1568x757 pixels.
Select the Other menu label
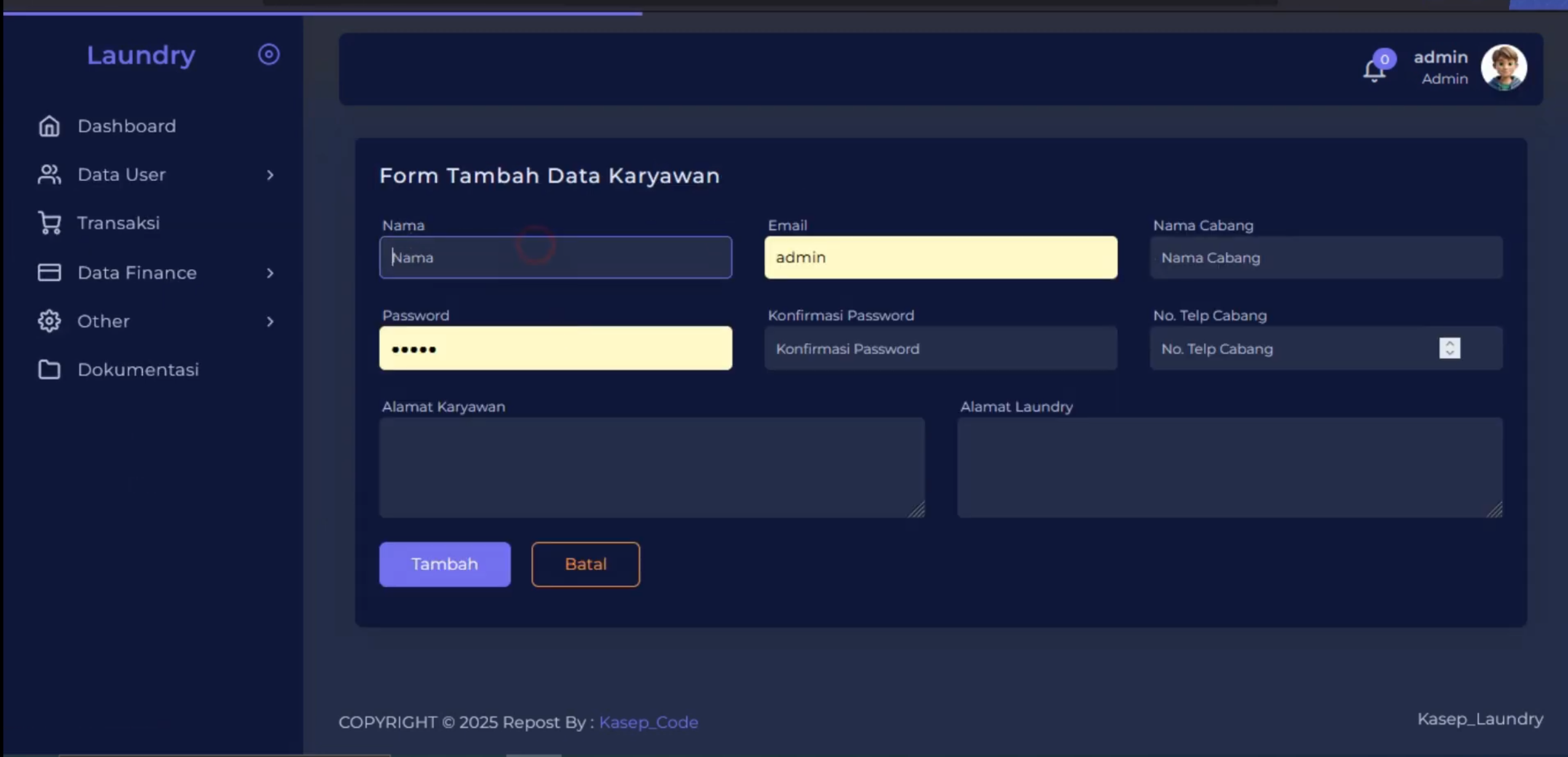[x=103, y=321]
